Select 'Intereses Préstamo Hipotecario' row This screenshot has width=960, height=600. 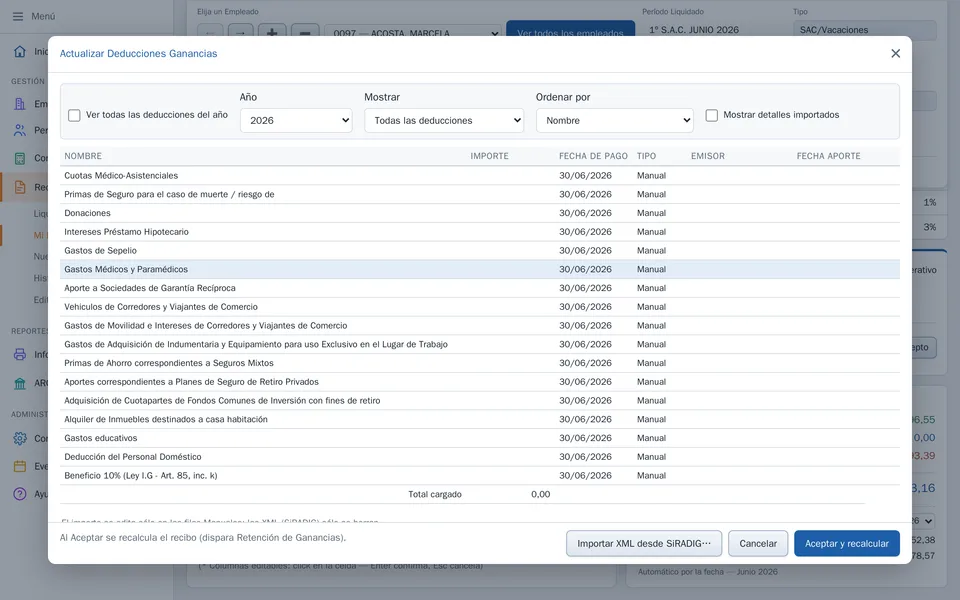coord(480,232)
